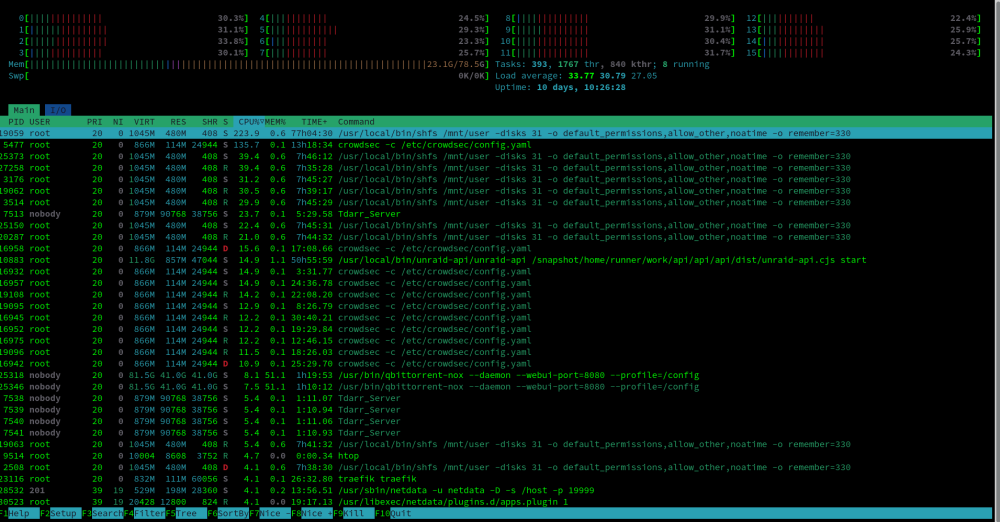The image size is (1000, 522).
Task: Select the shfs row with time 7h41:32
Action: coord(496,444)
